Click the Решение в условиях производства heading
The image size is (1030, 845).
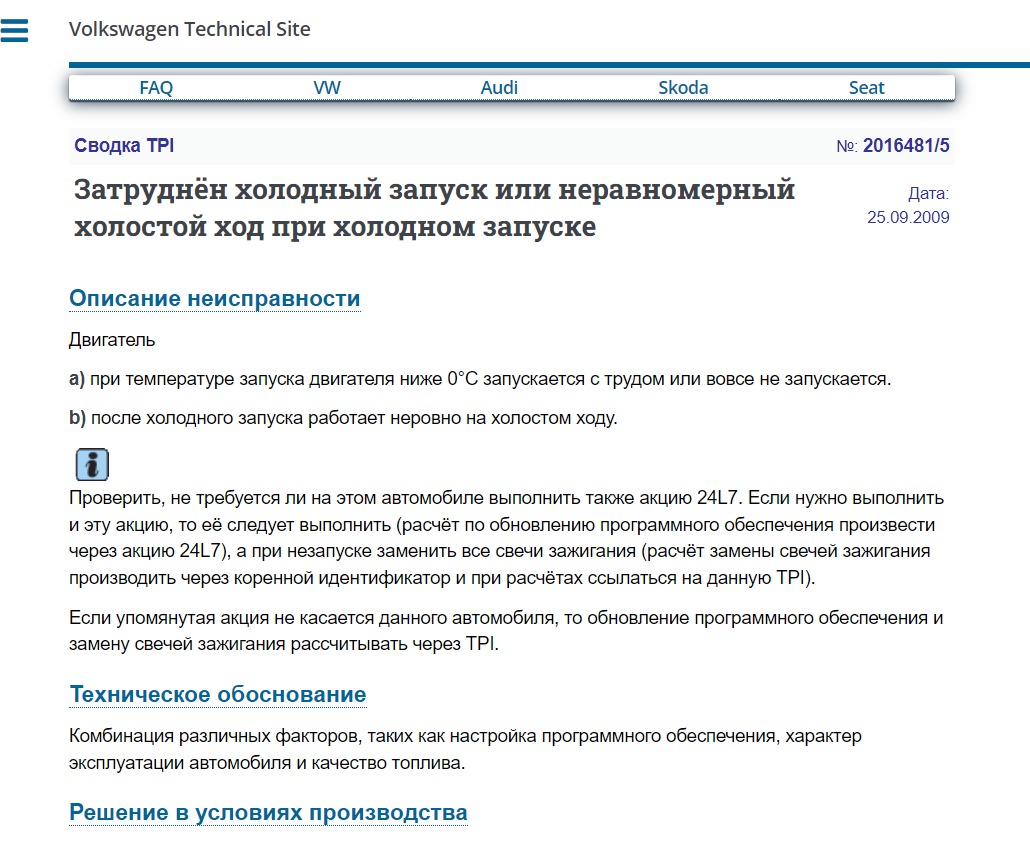pos(268,813)
